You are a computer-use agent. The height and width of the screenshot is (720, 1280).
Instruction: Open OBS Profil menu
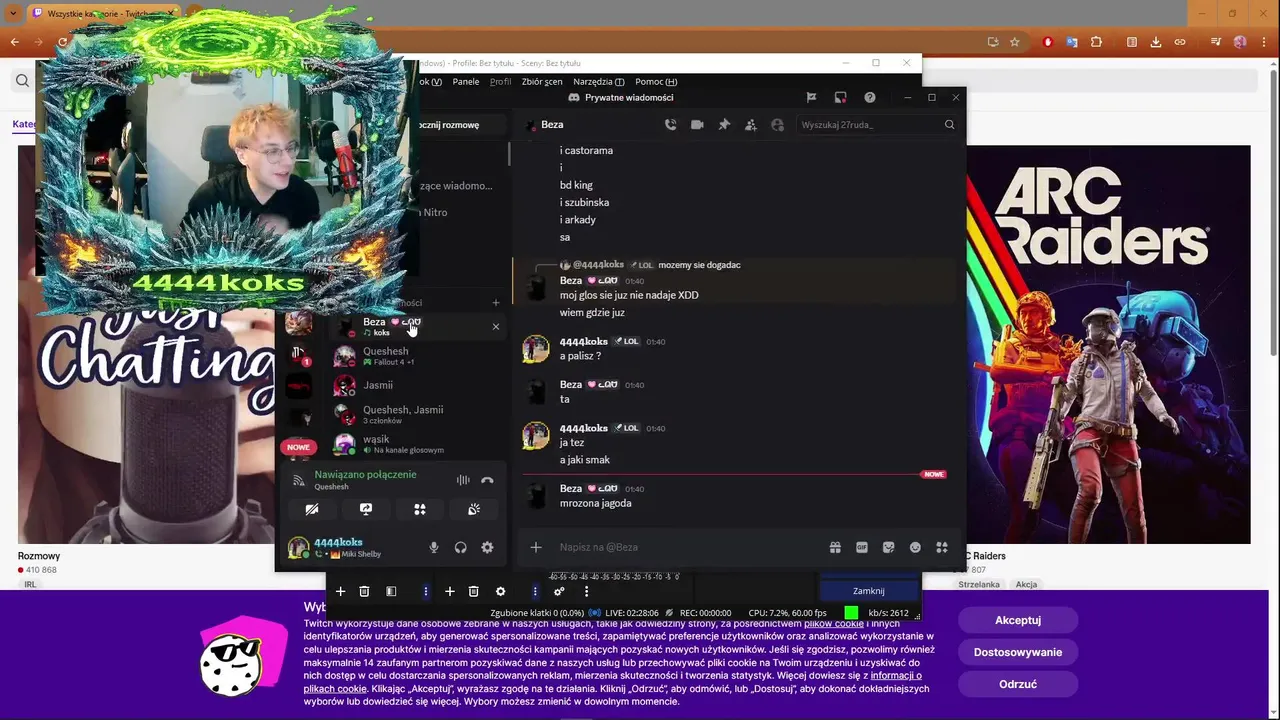point(500,82)
